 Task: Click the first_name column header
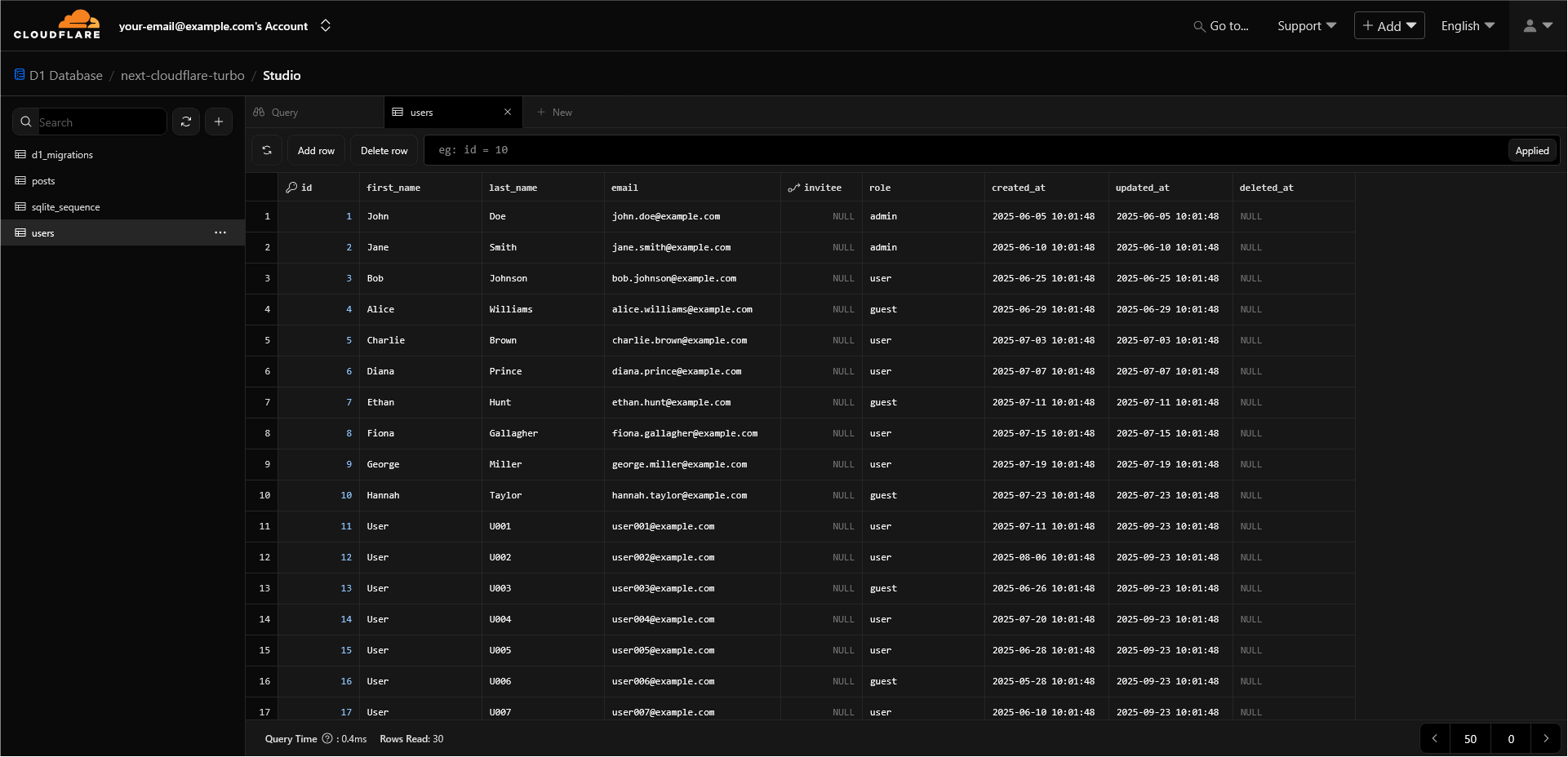click(420, 188)
